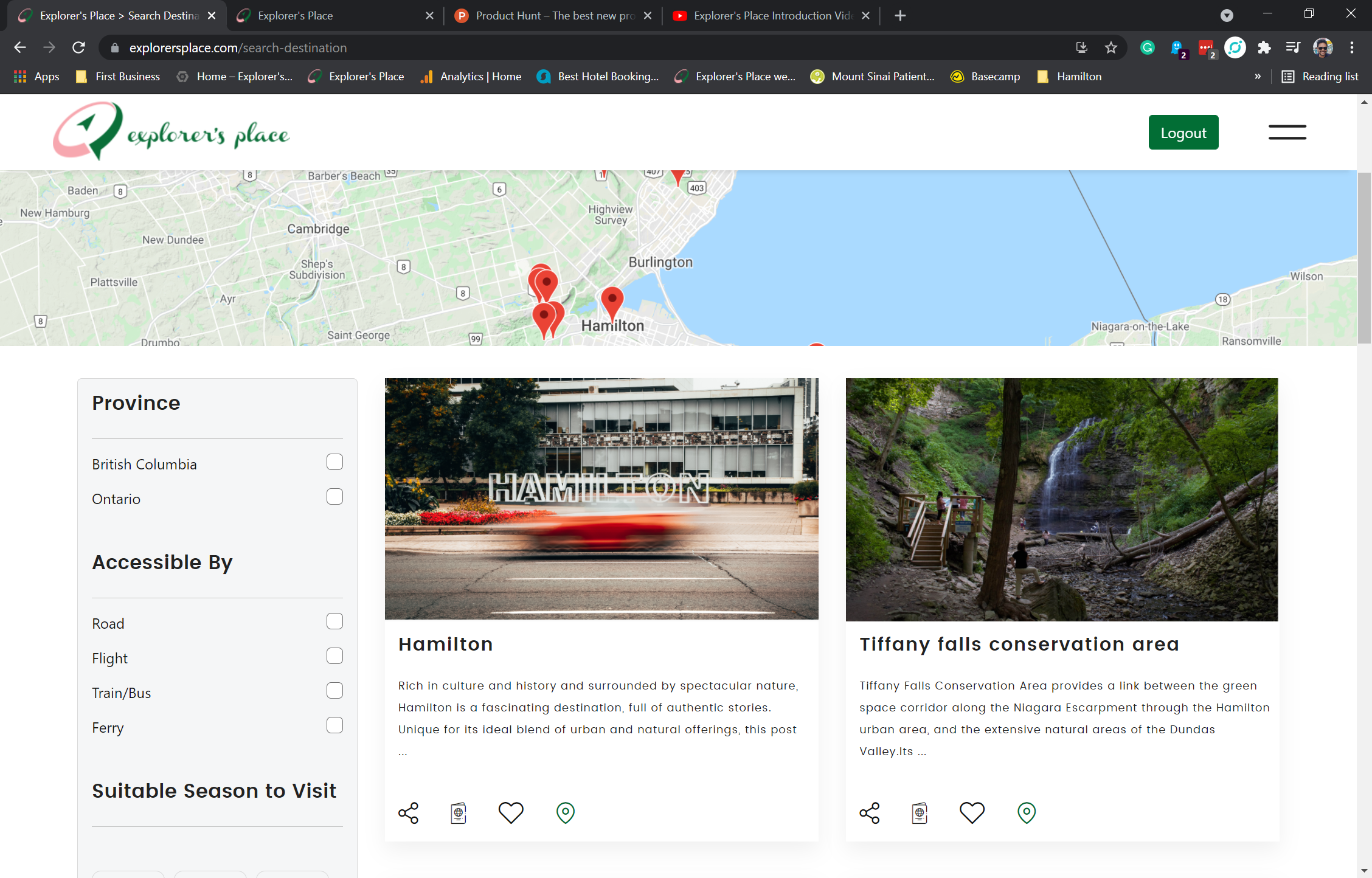Favorite Hamilton with the heart icon
Viewport: 1372px width, 878px height.
(x=510, y=813)
